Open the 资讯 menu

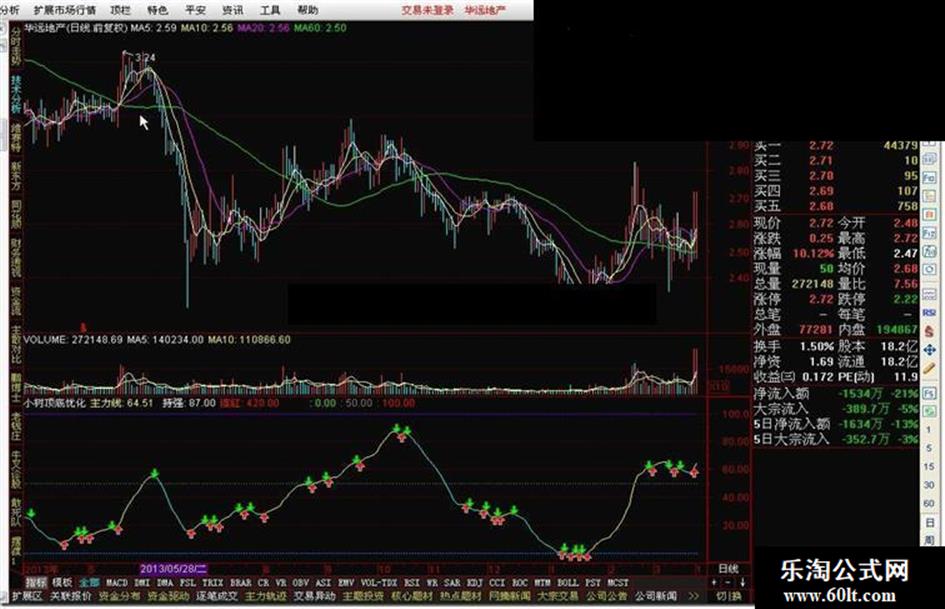click(233, 10)
